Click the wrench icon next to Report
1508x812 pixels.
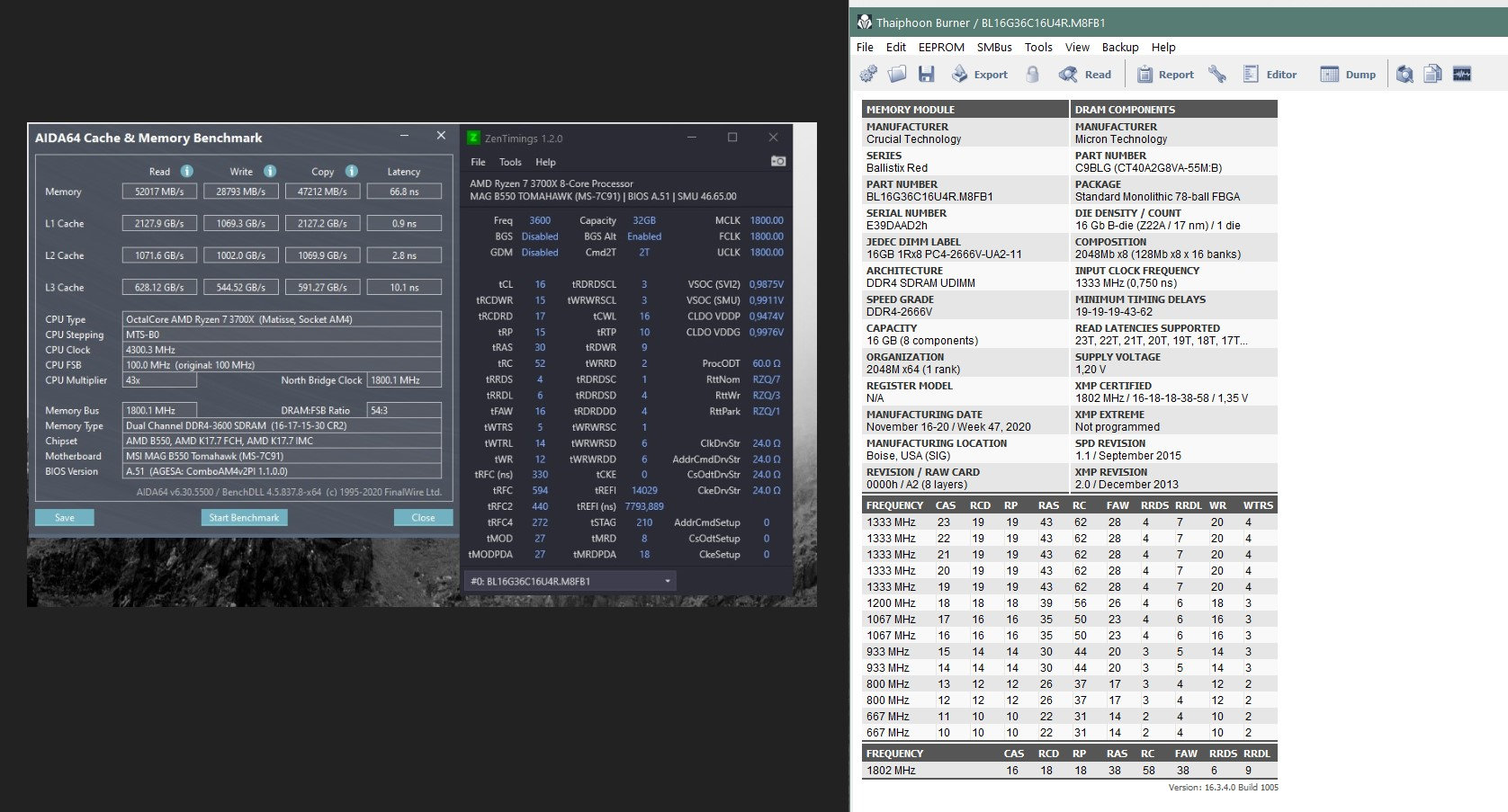[x=1217, y=75]
